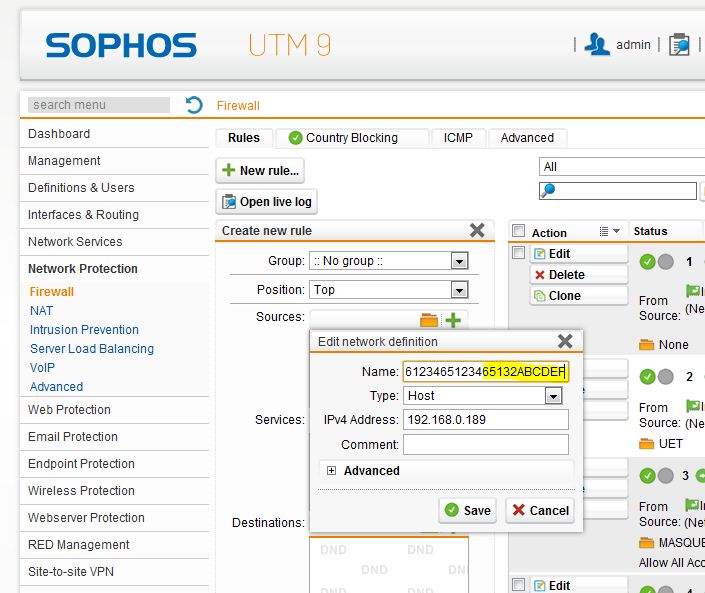Open the folder icon next to Sources
Screen dimensions: 705x593
[429, 320]
